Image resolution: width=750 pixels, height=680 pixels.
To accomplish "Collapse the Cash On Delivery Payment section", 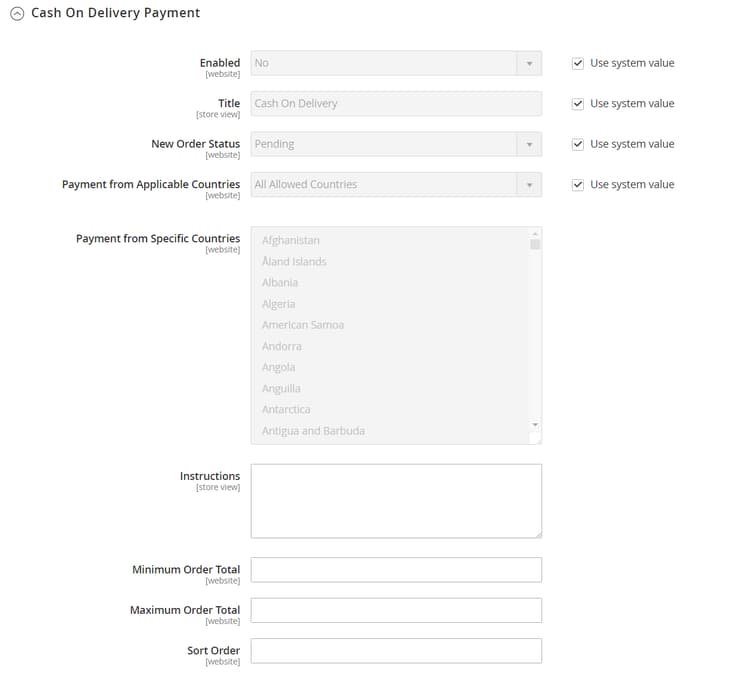I will [17, 13].
